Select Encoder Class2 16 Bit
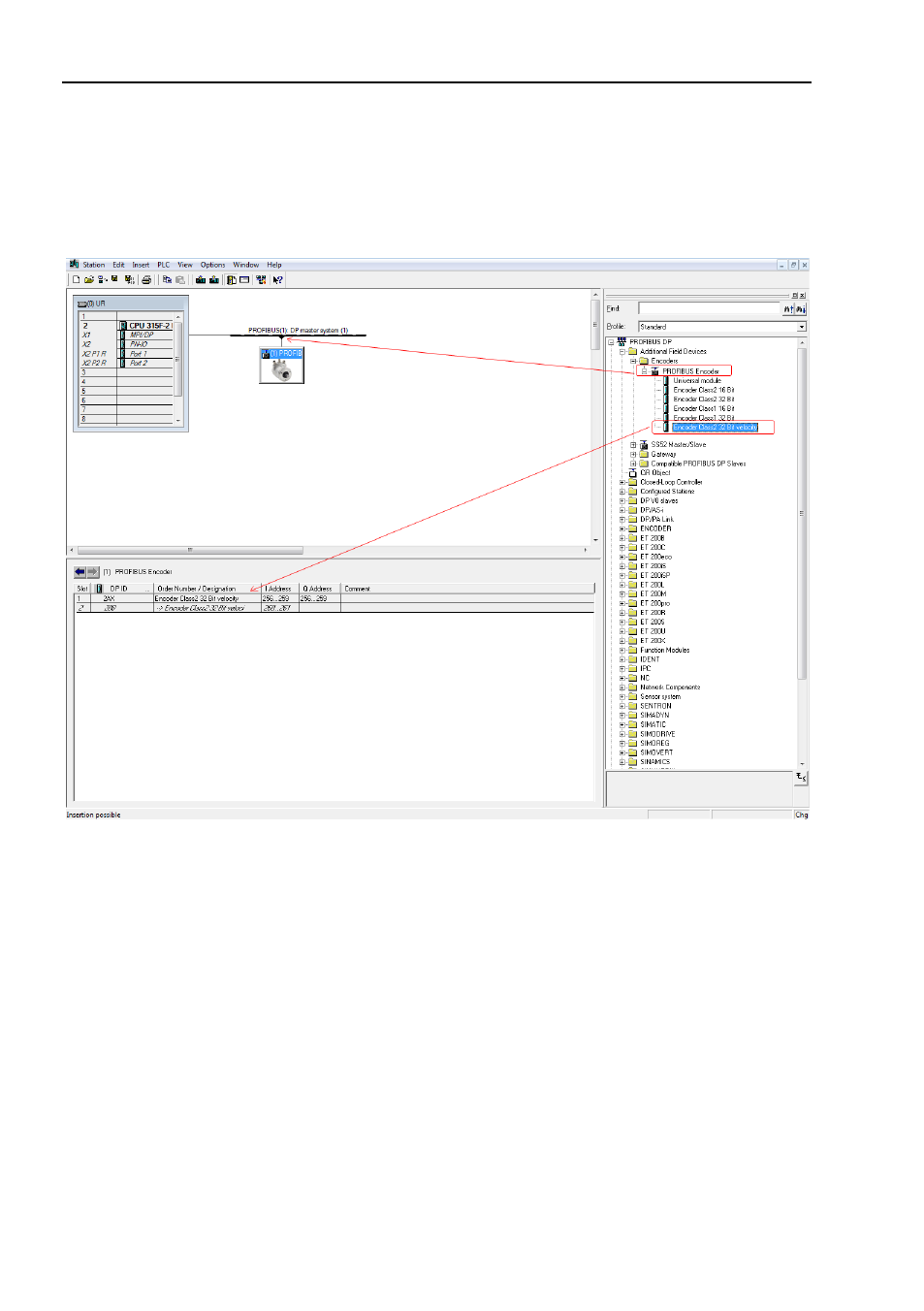The image size is (924, 1311). click(x=704, y=390)
